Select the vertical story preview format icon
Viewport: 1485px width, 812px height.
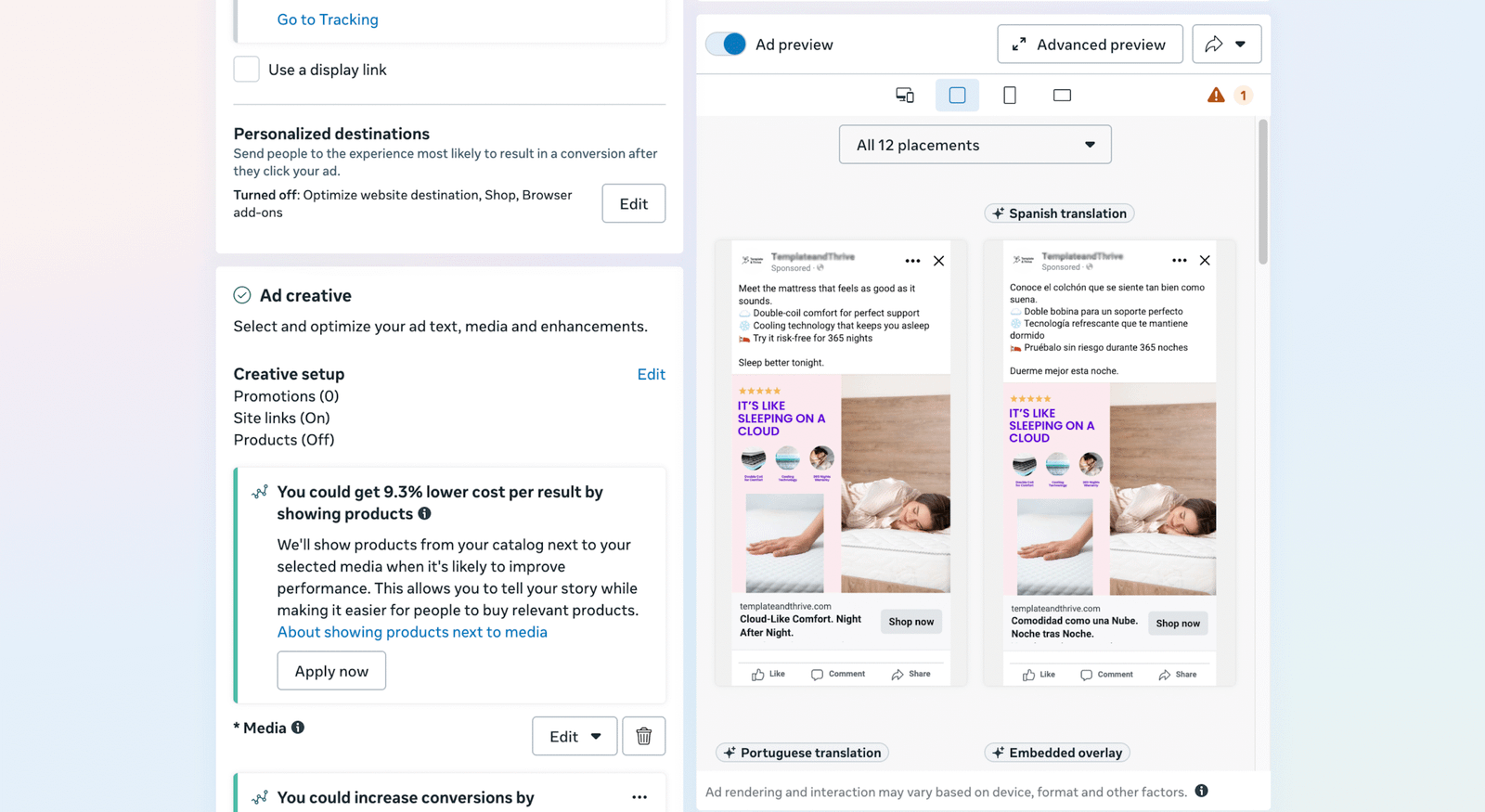point(1010,95)
